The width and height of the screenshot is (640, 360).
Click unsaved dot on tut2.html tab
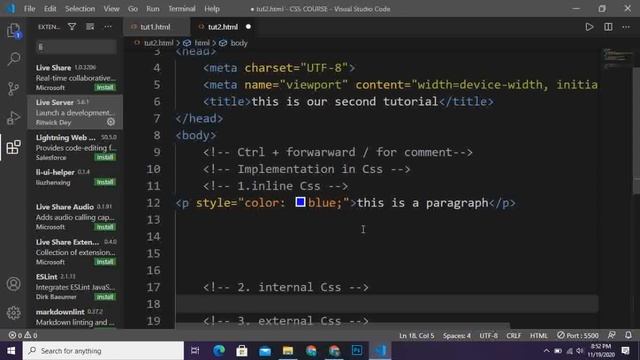coord(248,27)
